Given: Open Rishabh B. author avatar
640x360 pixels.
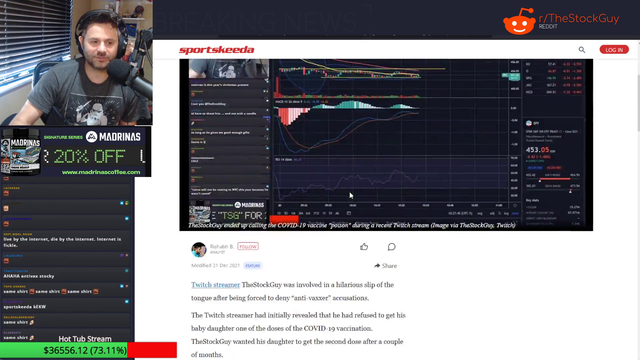Looking at the screenshot, I should [199, 250].
